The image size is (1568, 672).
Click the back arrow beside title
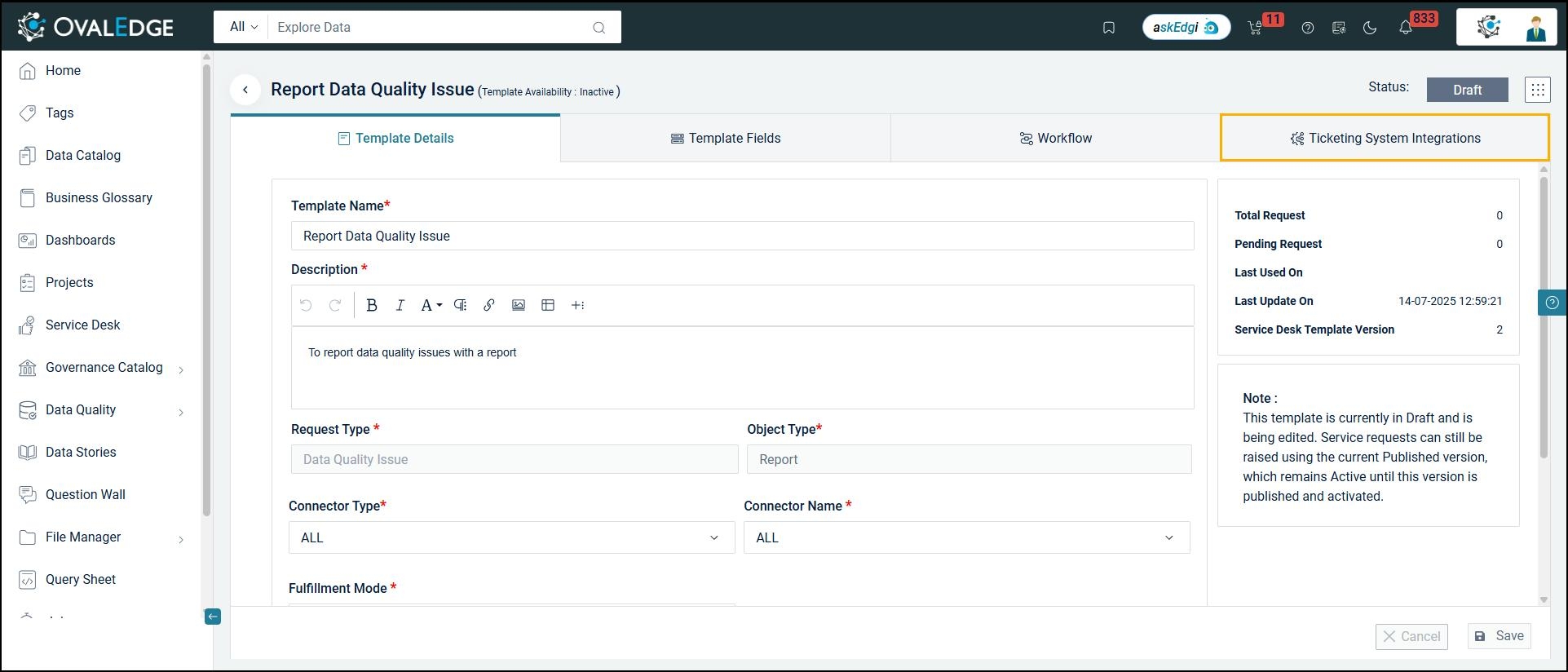(x=245, y=90)
